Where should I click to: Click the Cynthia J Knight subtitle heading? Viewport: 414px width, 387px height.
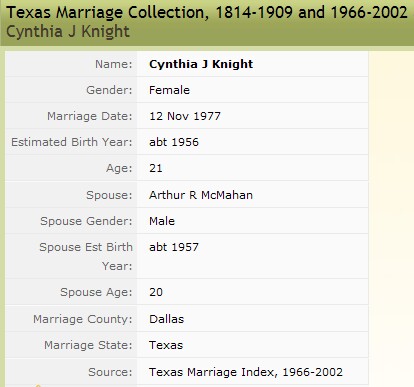(x=68, y=32)
